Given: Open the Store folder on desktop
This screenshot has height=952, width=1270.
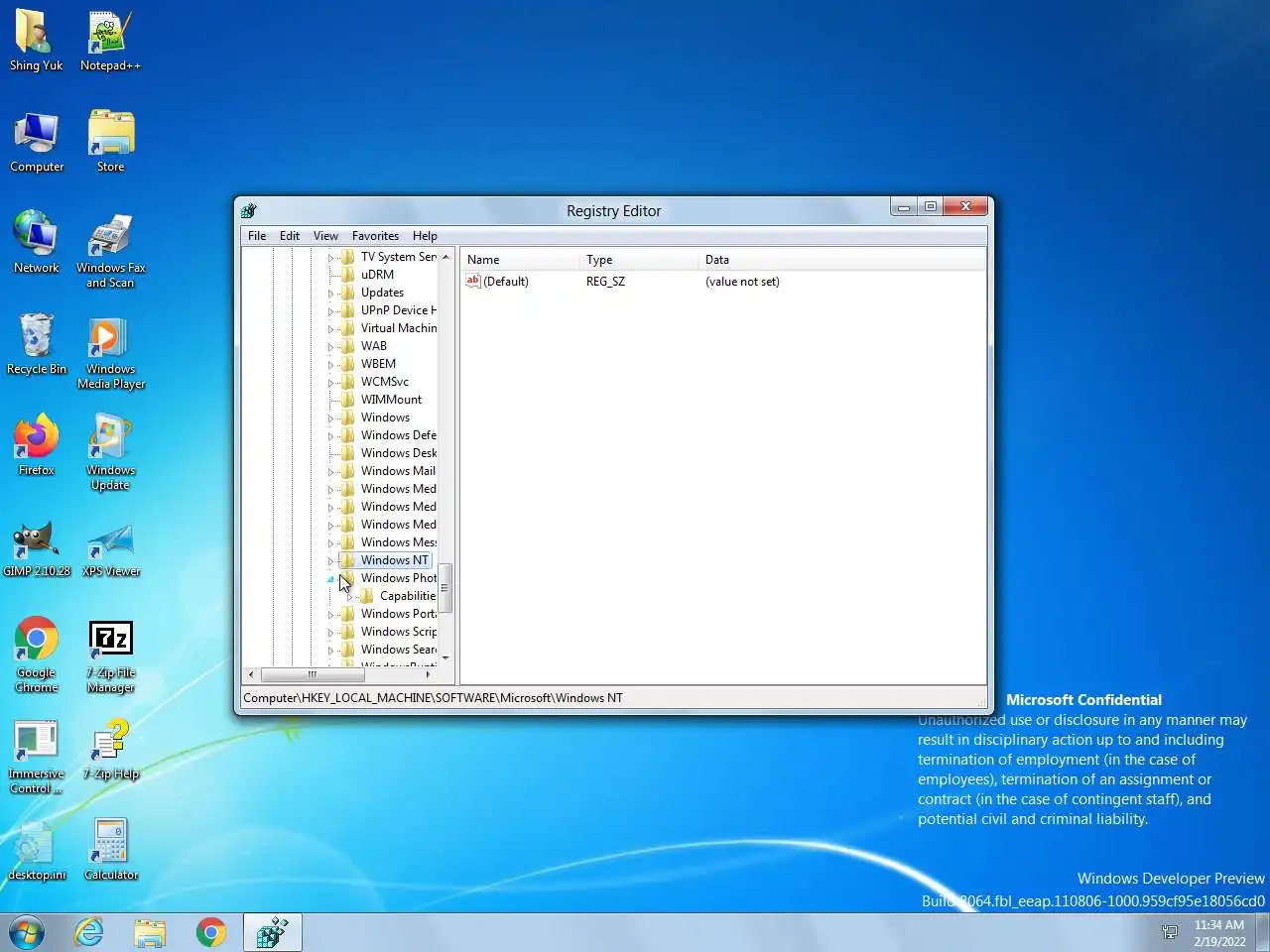Looking at the screenshot, I should (110, 142).
